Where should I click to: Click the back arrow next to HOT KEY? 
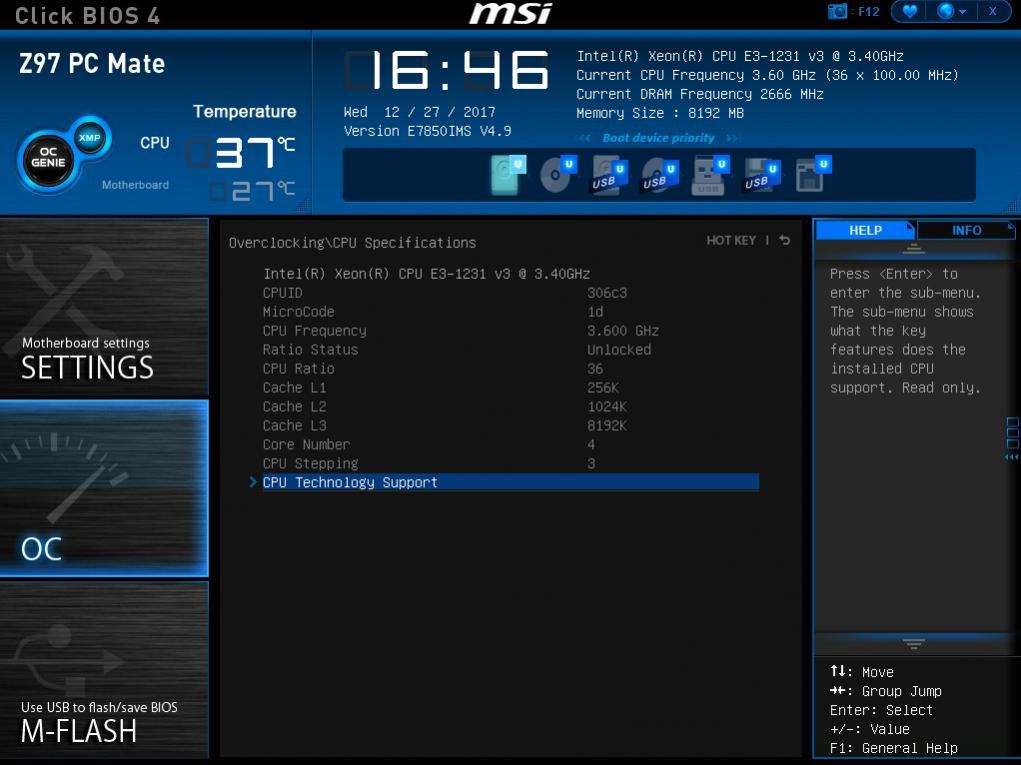pyautogui.click(x=785, y=240)
